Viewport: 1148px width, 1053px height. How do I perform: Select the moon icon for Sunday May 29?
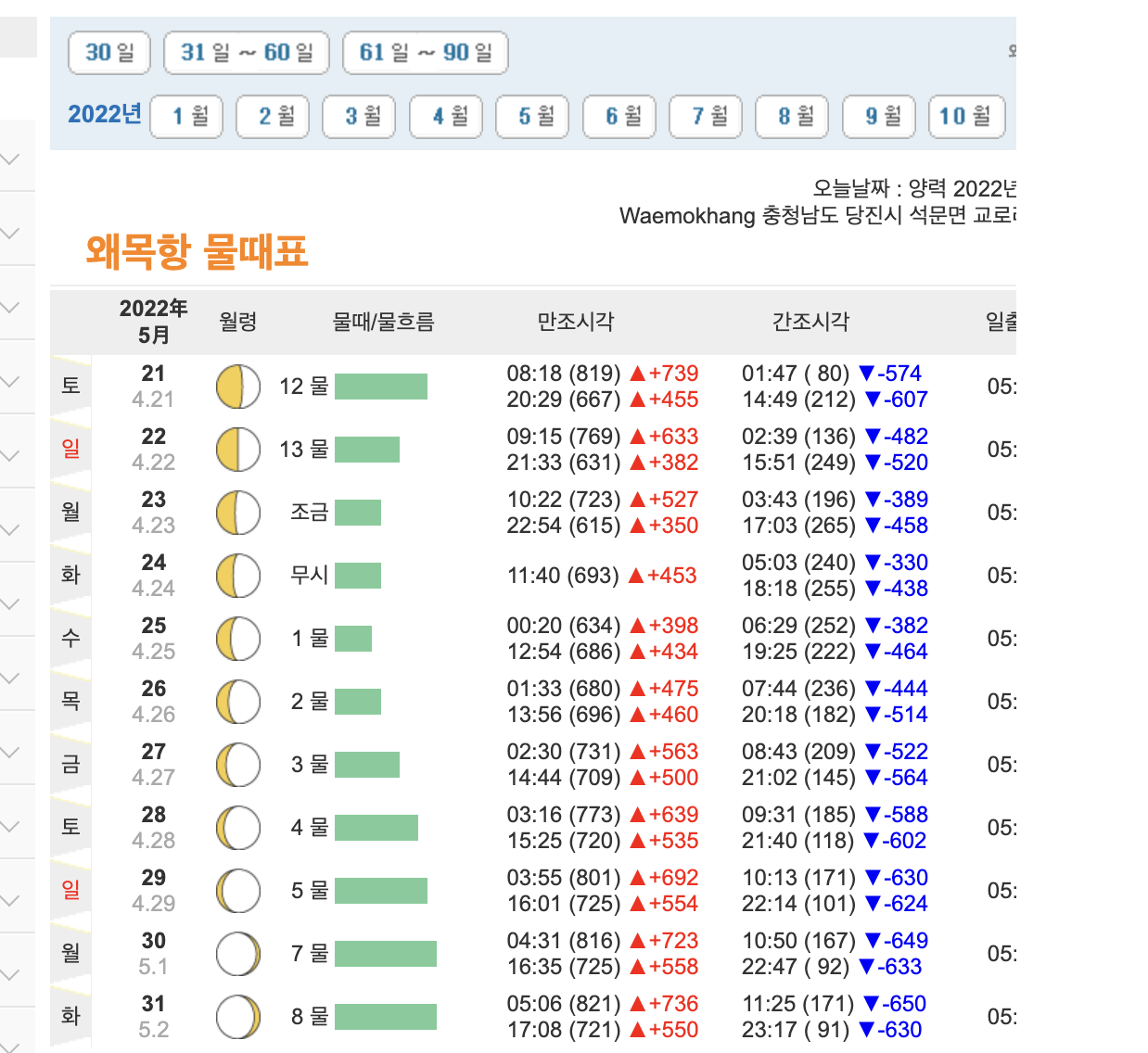(x=237, y=890)
